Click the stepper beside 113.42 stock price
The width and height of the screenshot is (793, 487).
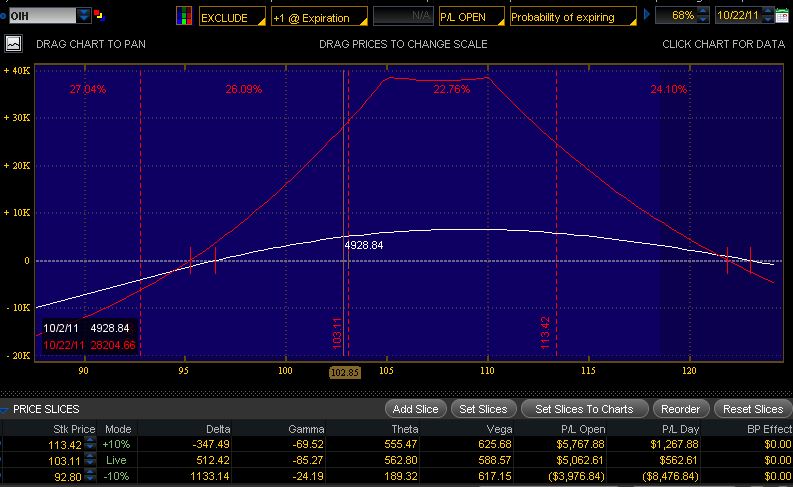click(x=90, y=444)
